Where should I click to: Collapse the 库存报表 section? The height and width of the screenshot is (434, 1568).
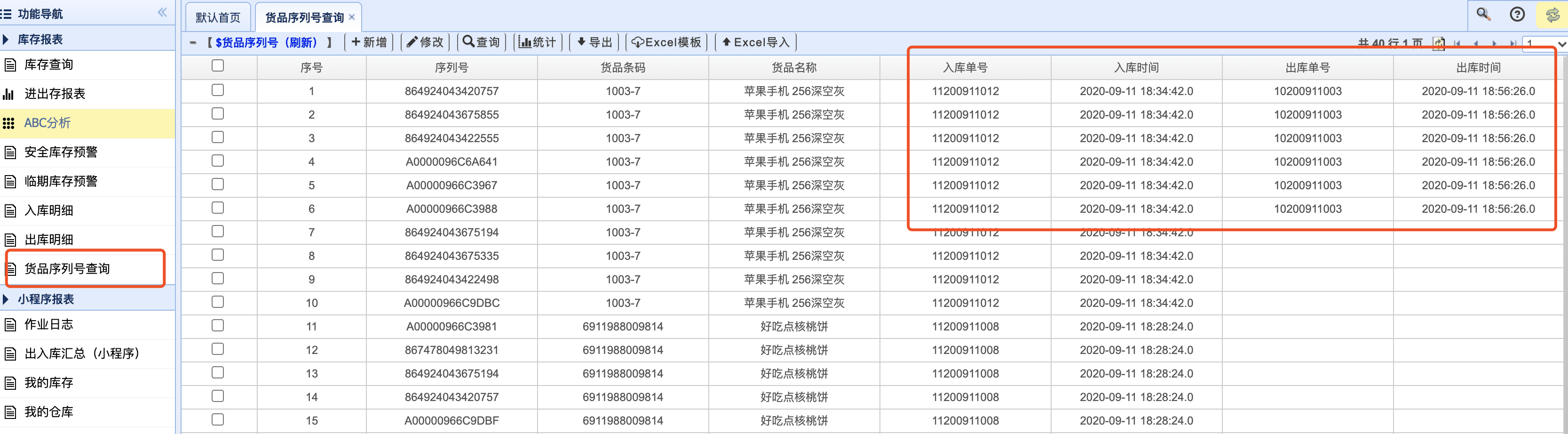point(6,40)
